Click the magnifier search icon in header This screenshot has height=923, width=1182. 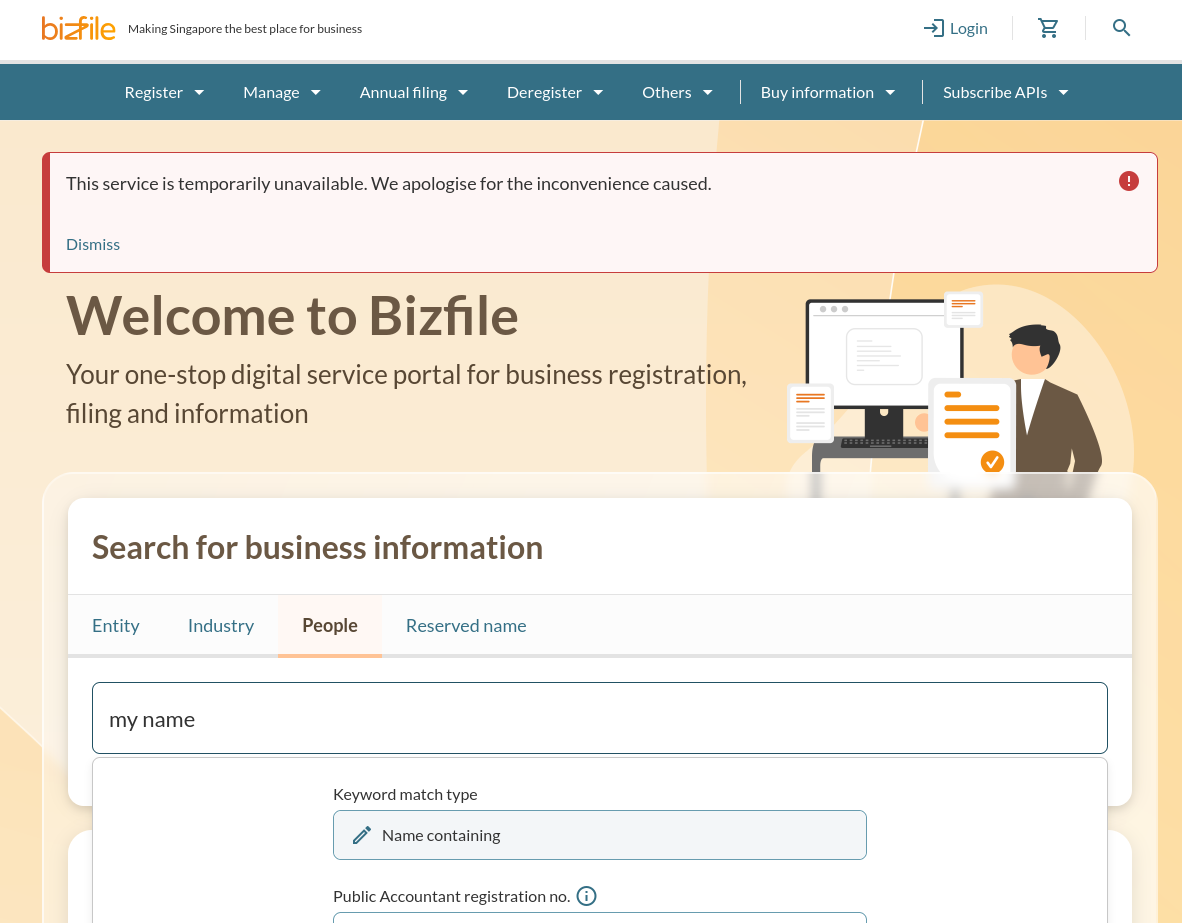click(x=1121, y=28)
